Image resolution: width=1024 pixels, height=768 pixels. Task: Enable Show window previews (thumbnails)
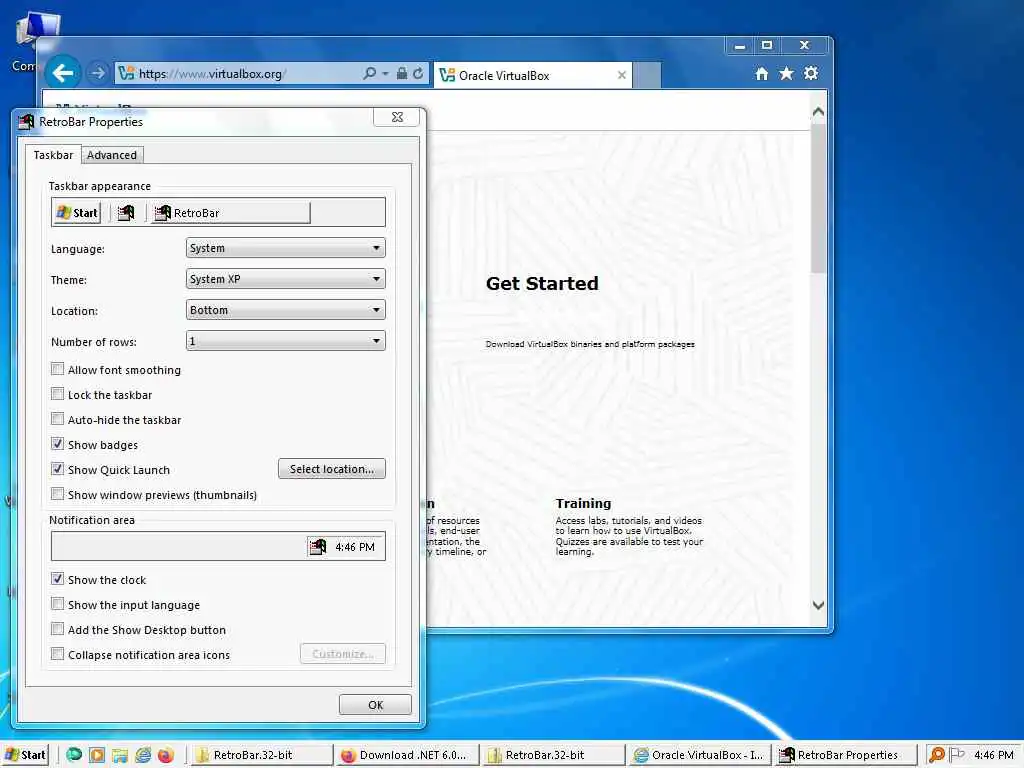click(57, 494)
